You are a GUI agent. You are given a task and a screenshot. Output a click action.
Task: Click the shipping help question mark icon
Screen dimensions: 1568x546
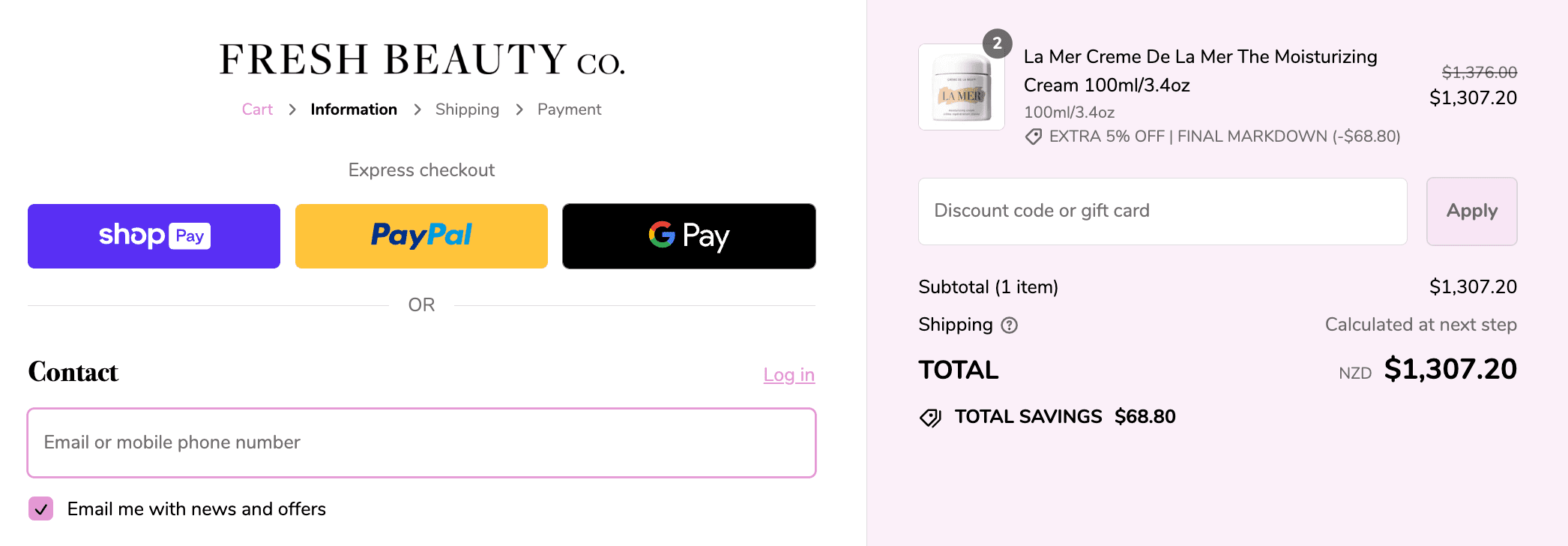(x=1010, y=325)
